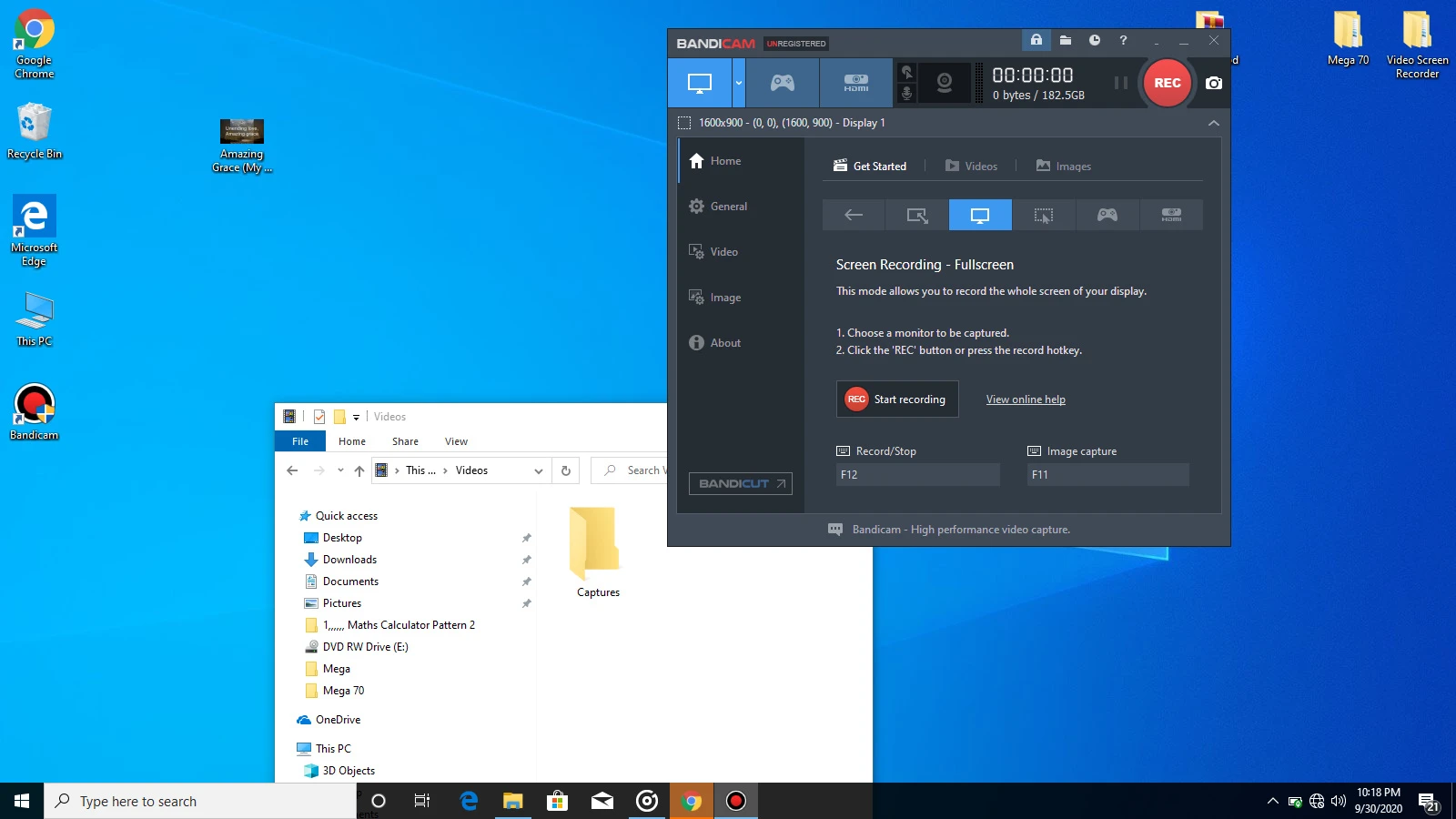The width and height of the screenshot is (1456, 819).
Task: Refresh the Videos folder
Action: (565, 470)
